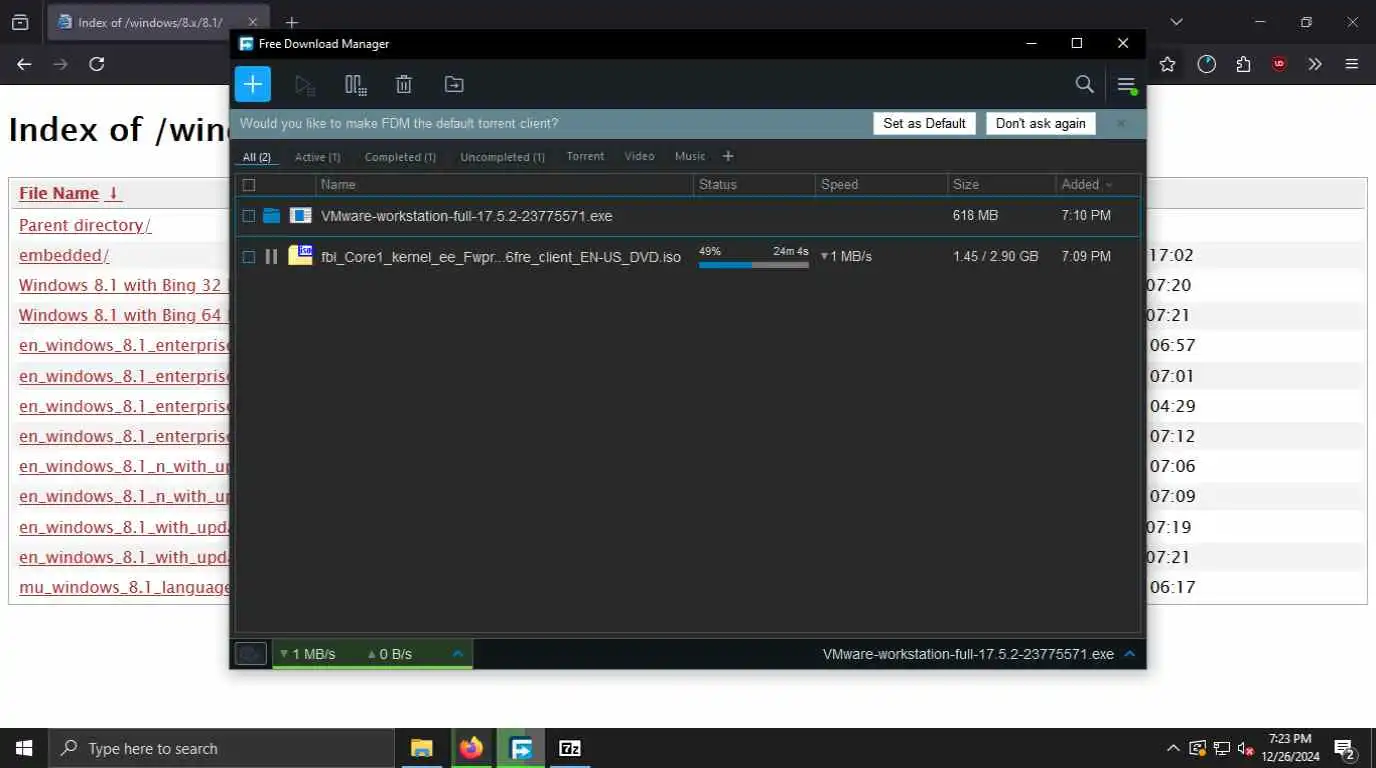Pause the fbl_Core1 ISO download

[x=271, y=257]
